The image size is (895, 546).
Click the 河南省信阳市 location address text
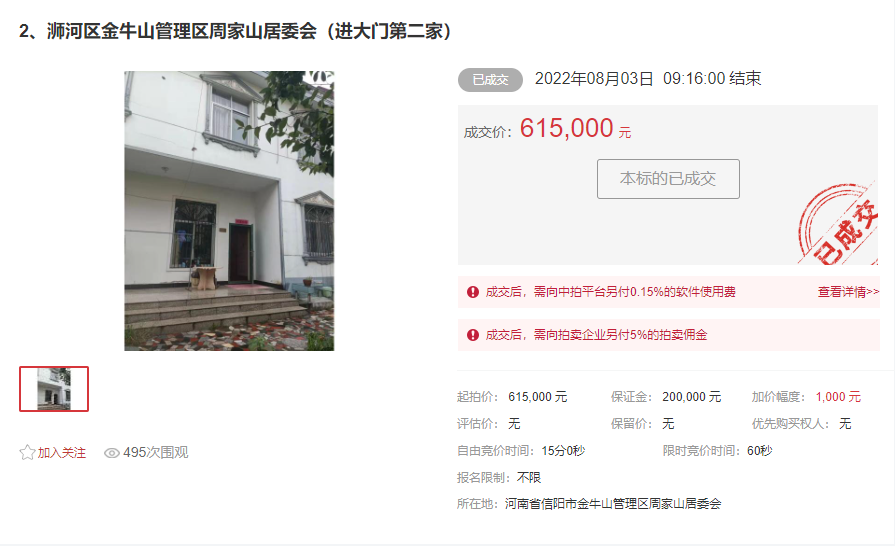[612, 504]
